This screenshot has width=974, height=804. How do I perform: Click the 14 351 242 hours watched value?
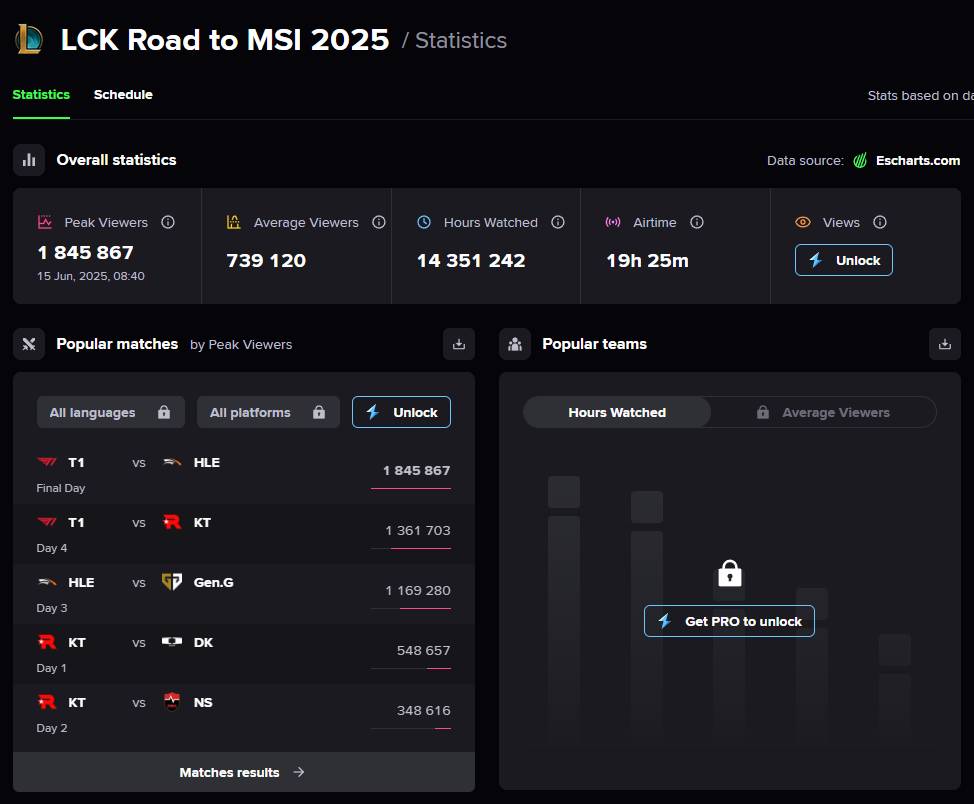click(x=471, y=260)
